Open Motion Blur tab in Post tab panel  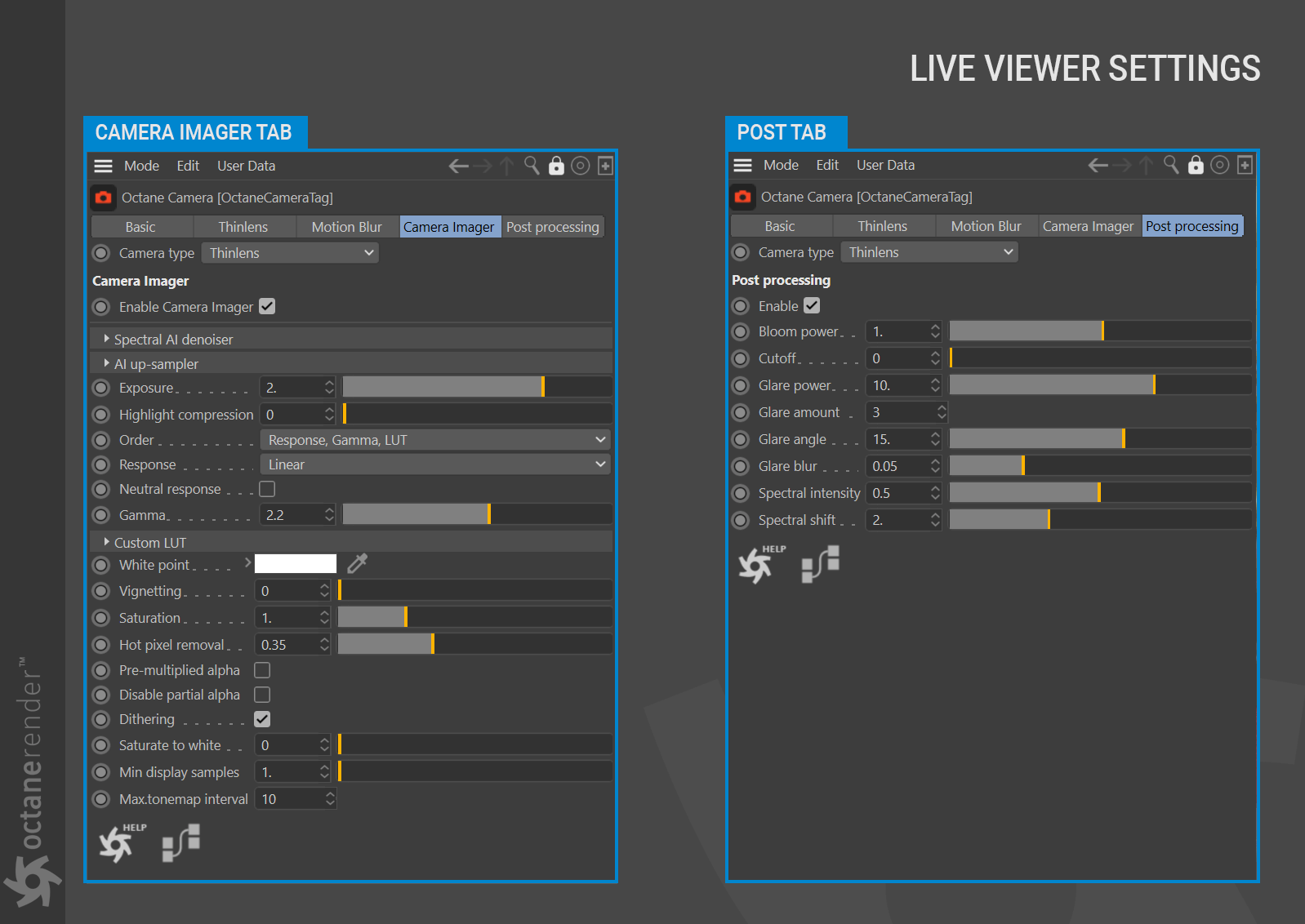[987, 226]
